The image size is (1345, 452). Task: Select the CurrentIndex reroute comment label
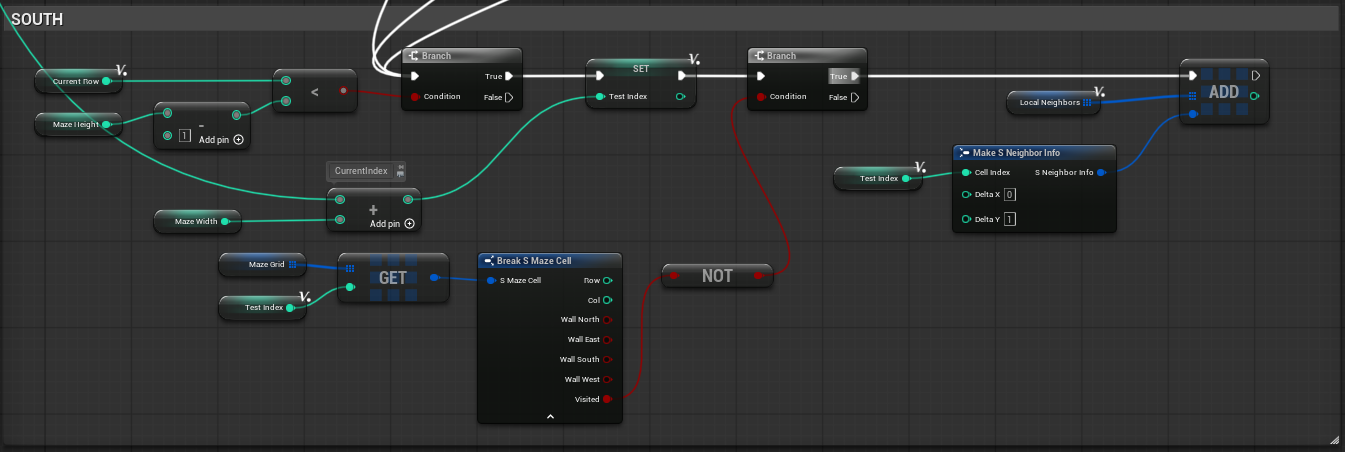(x=366, y=171)
